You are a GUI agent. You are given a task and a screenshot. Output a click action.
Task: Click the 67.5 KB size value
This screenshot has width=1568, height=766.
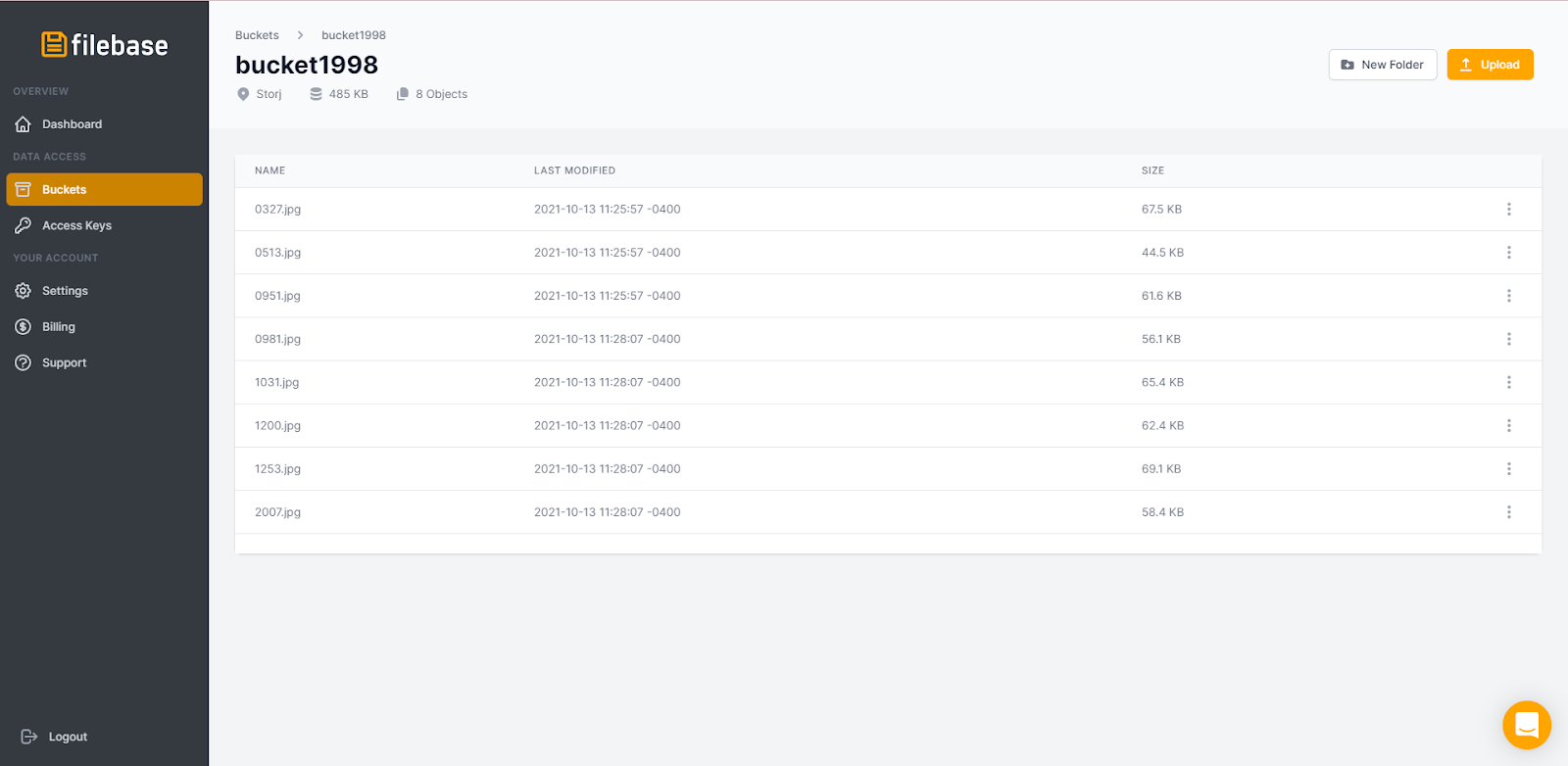pos(1162,210)
